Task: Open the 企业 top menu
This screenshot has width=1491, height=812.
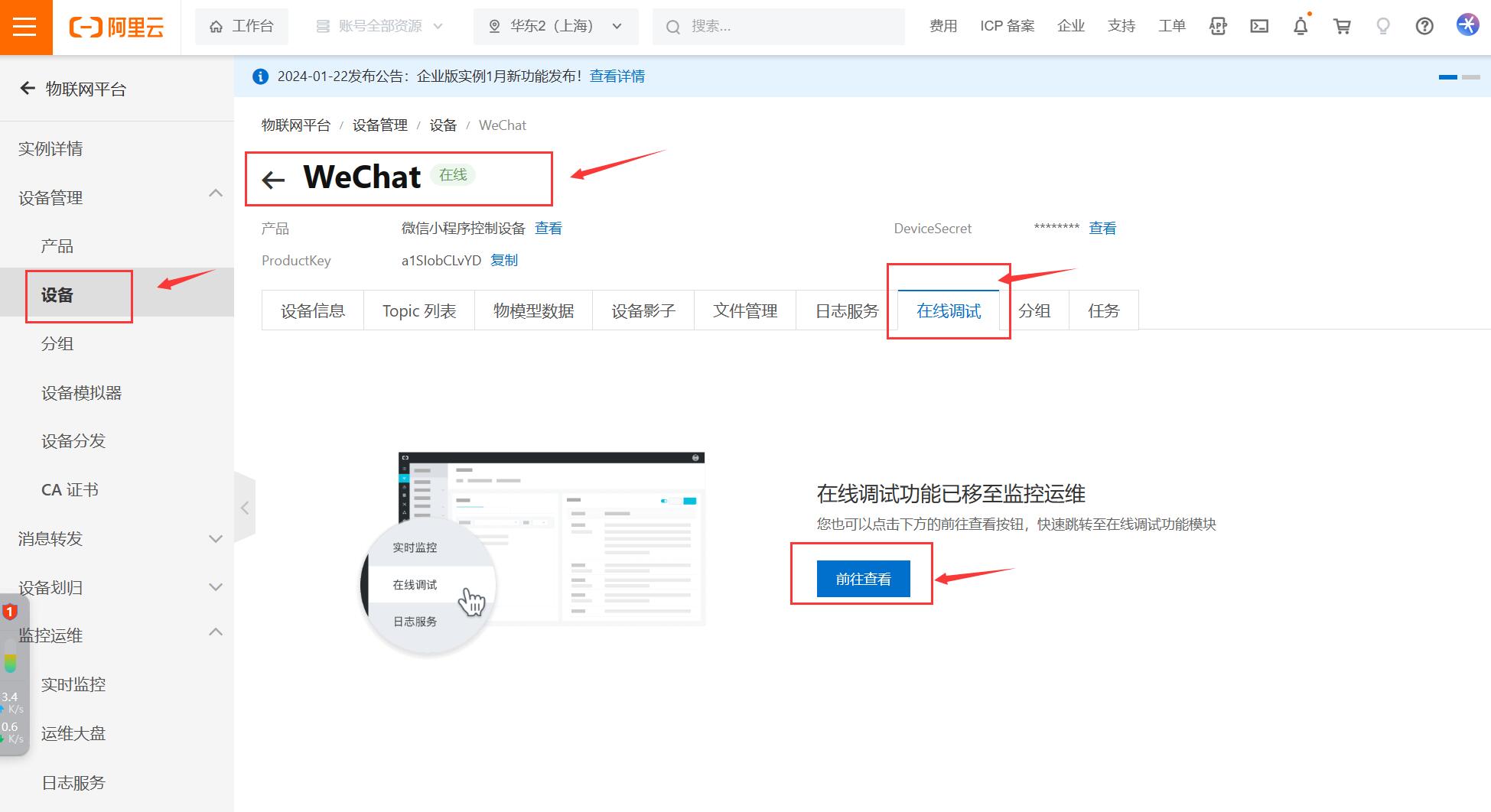Action: click(1071, 27)
